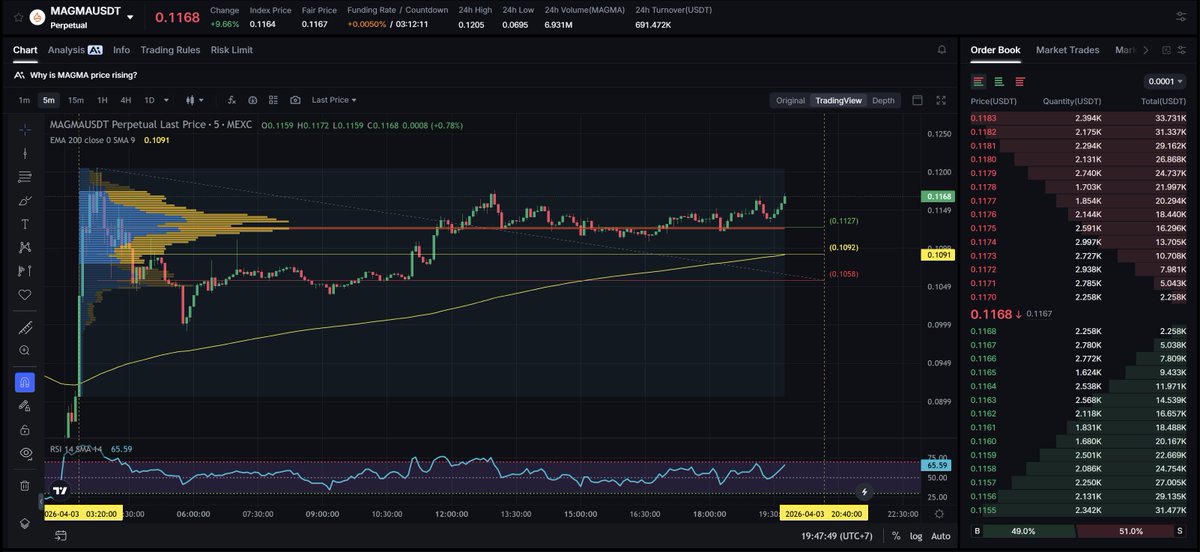The height and width of the screenshot is (552, 1200).
Task: Activate the zoom in tool
Action: click(25, 350)
